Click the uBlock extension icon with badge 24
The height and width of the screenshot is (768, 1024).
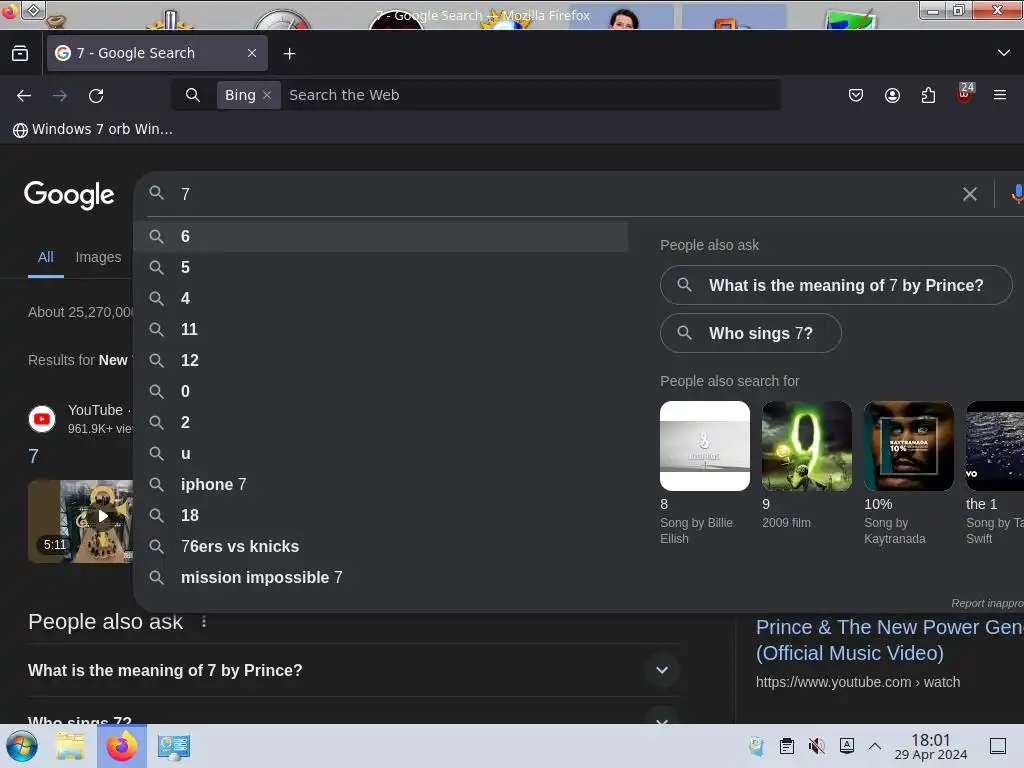point(965,93)
